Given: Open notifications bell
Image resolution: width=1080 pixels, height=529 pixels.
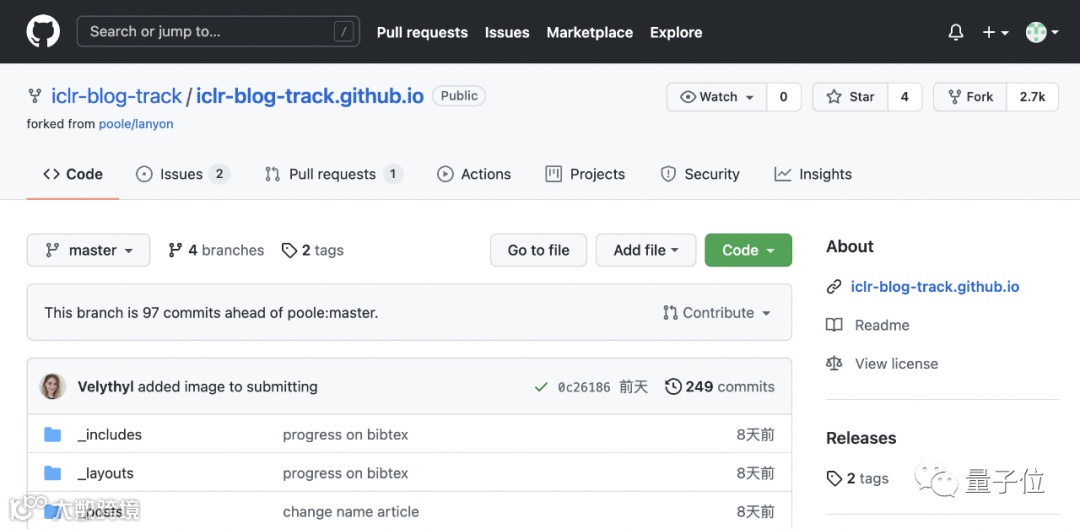Looking at the screenshot, I should tap(955, 32).
